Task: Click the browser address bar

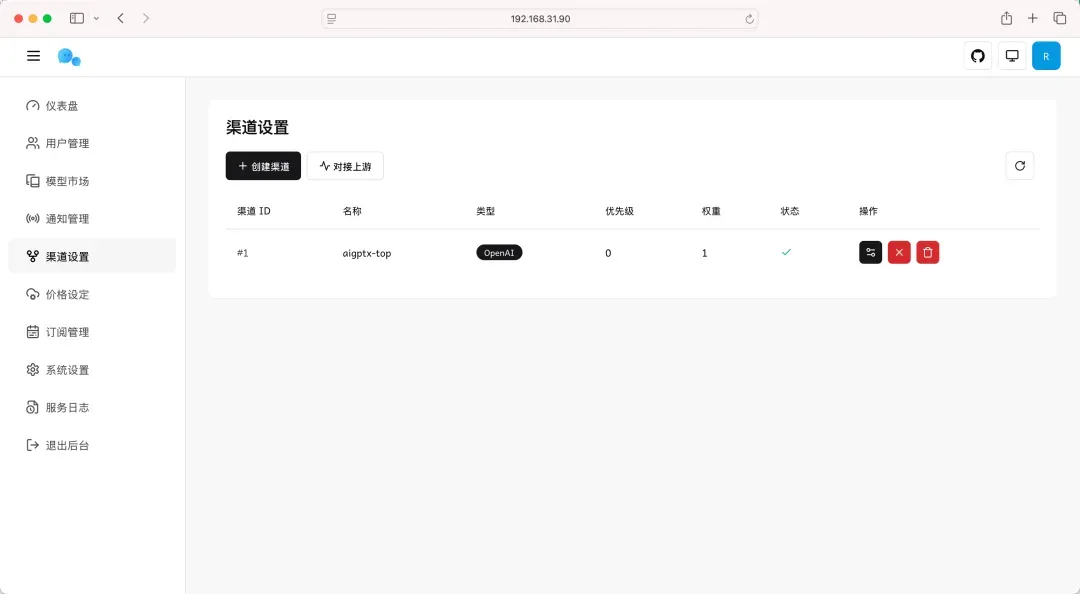Action: tap(540, 19)
